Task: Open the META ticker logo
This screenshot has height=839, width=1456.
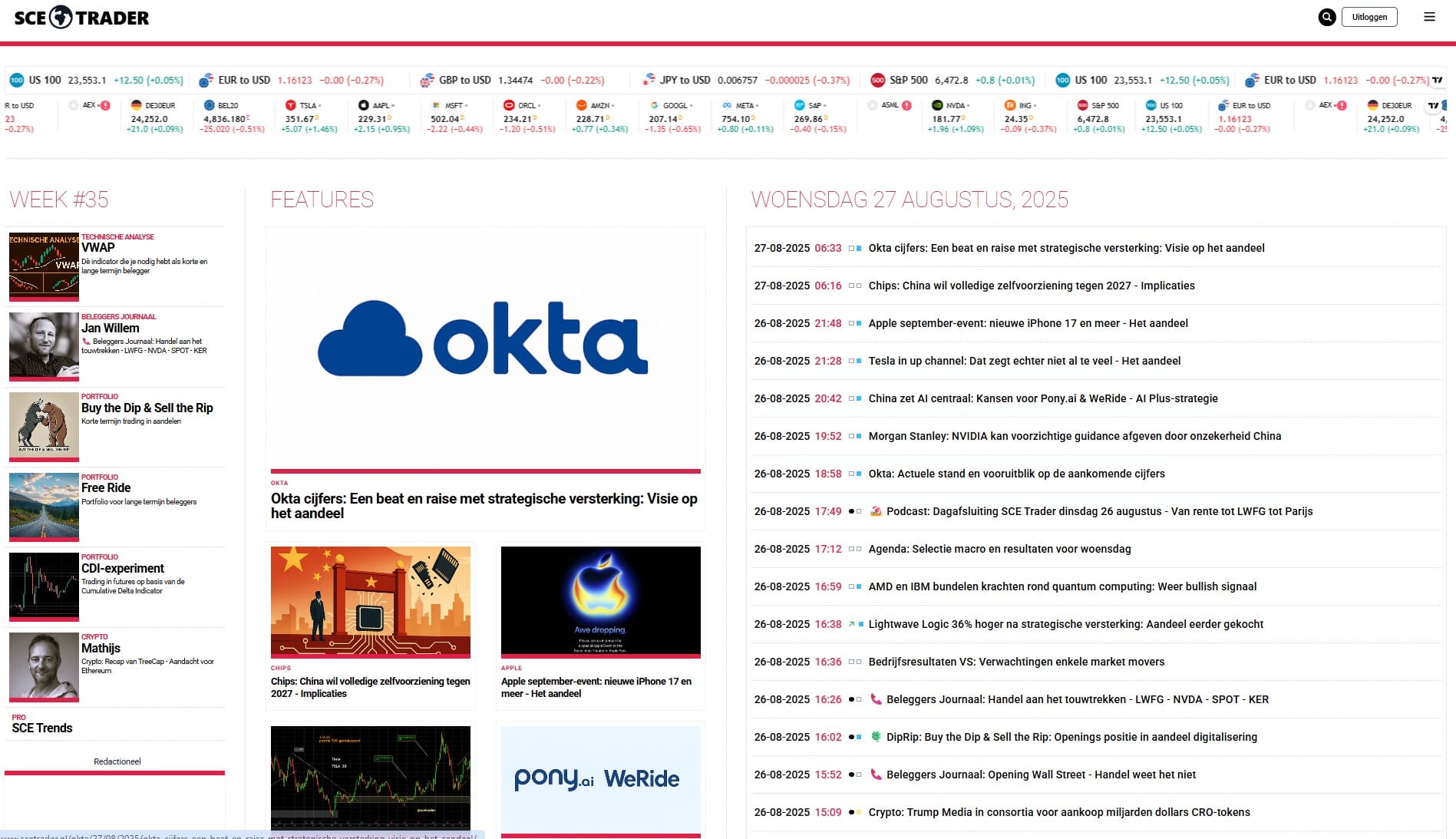Action: tap(727, 105)
